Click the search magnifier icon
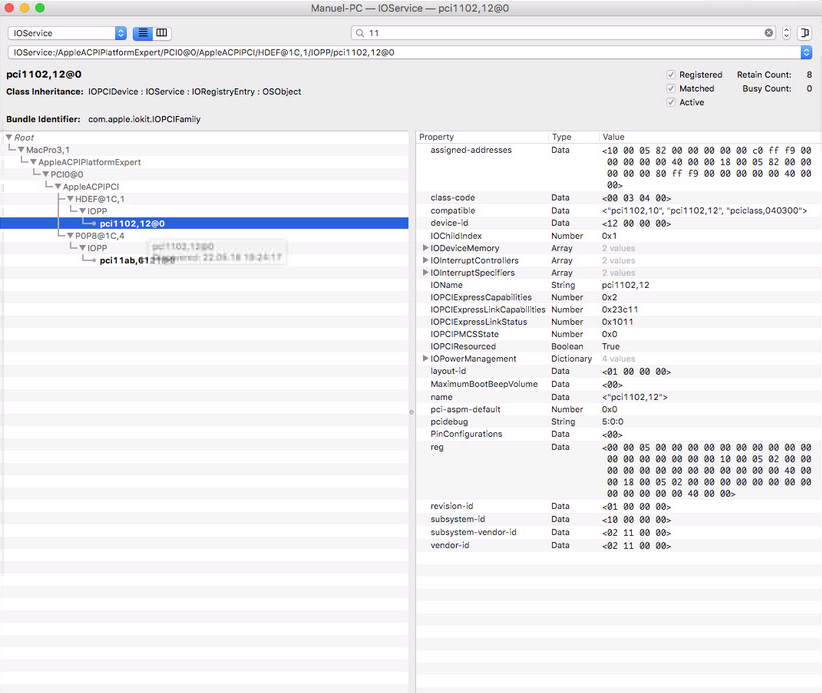This screenshot has height=693, width=822. [x=360, y=33]
